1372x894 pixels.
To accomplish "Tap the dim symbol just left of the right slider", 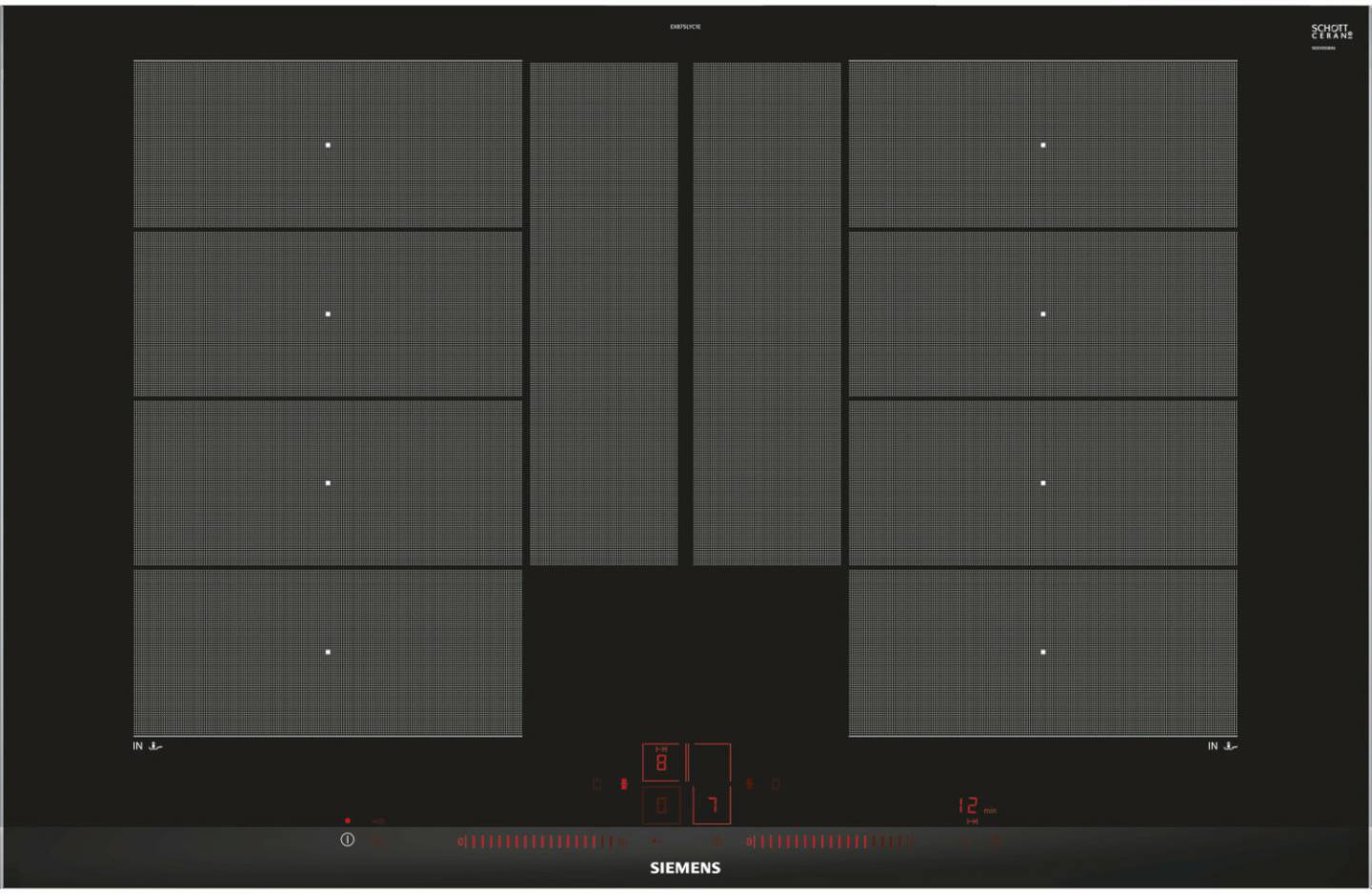I will click(x=717, y=841).
